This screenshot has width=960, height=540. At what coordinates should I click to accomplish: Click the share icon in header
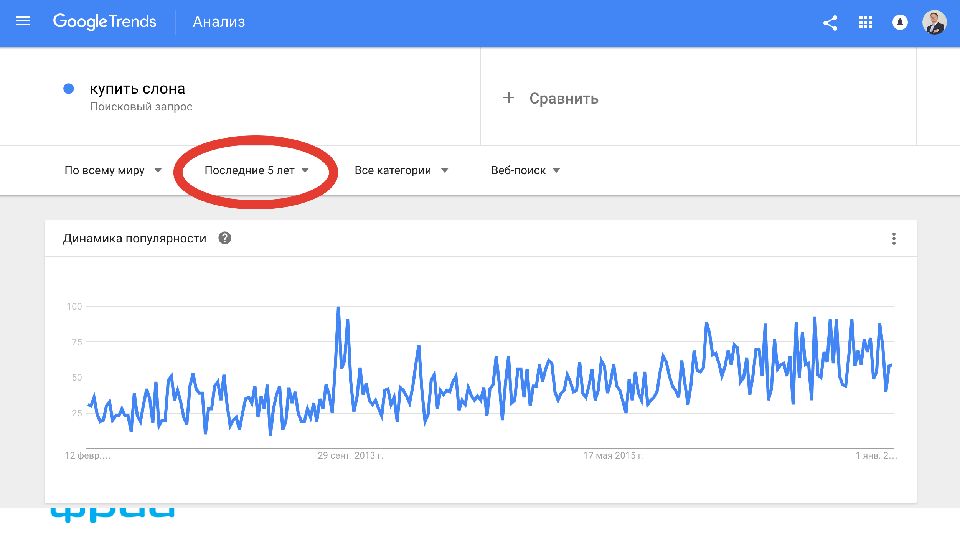[830, 23]
